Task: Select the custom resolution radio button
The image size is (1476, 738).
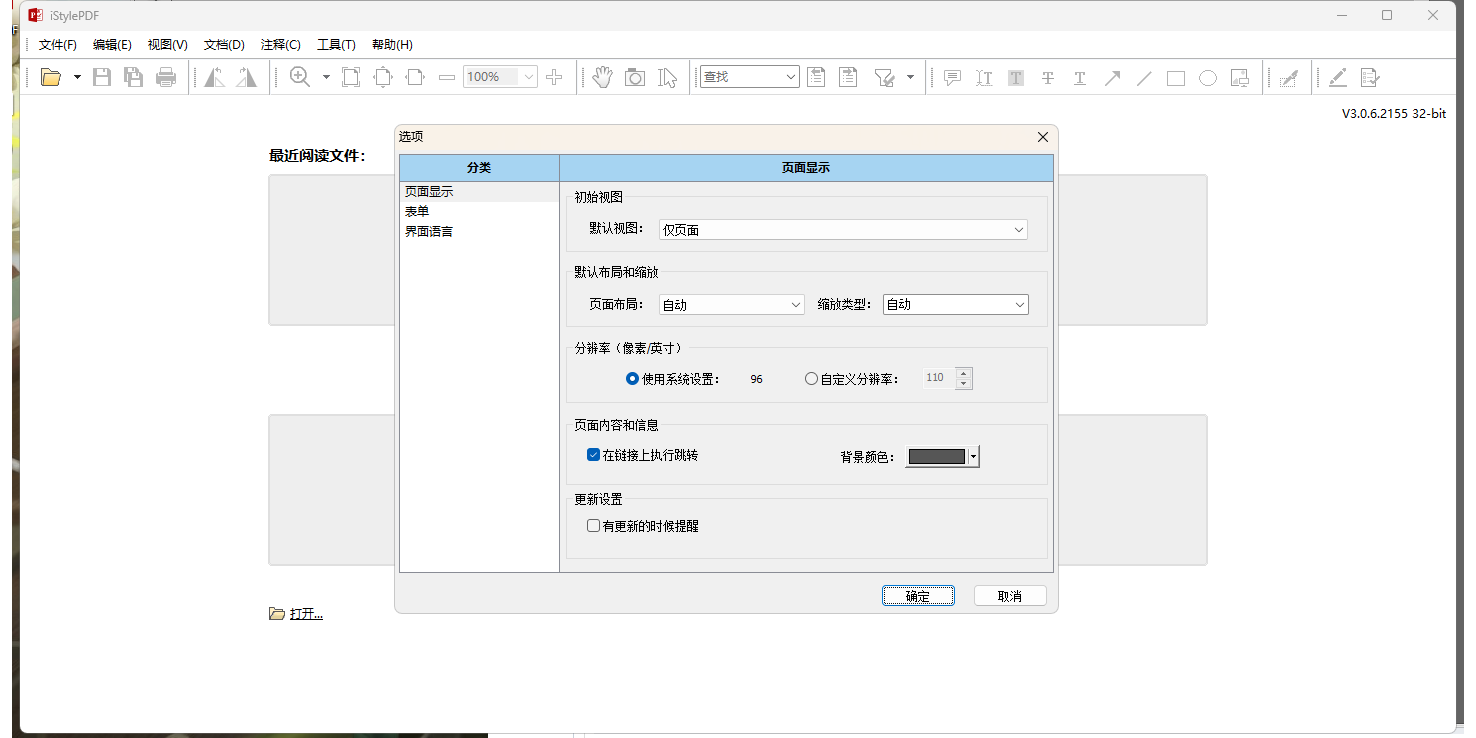Action: 811,379
